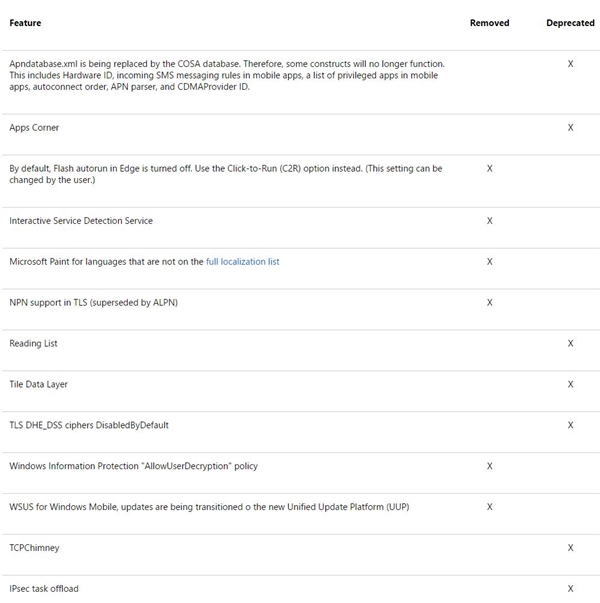
Task: Click Removed X for WSUS for Windows Mobile
Action: [x=489, y=507]
